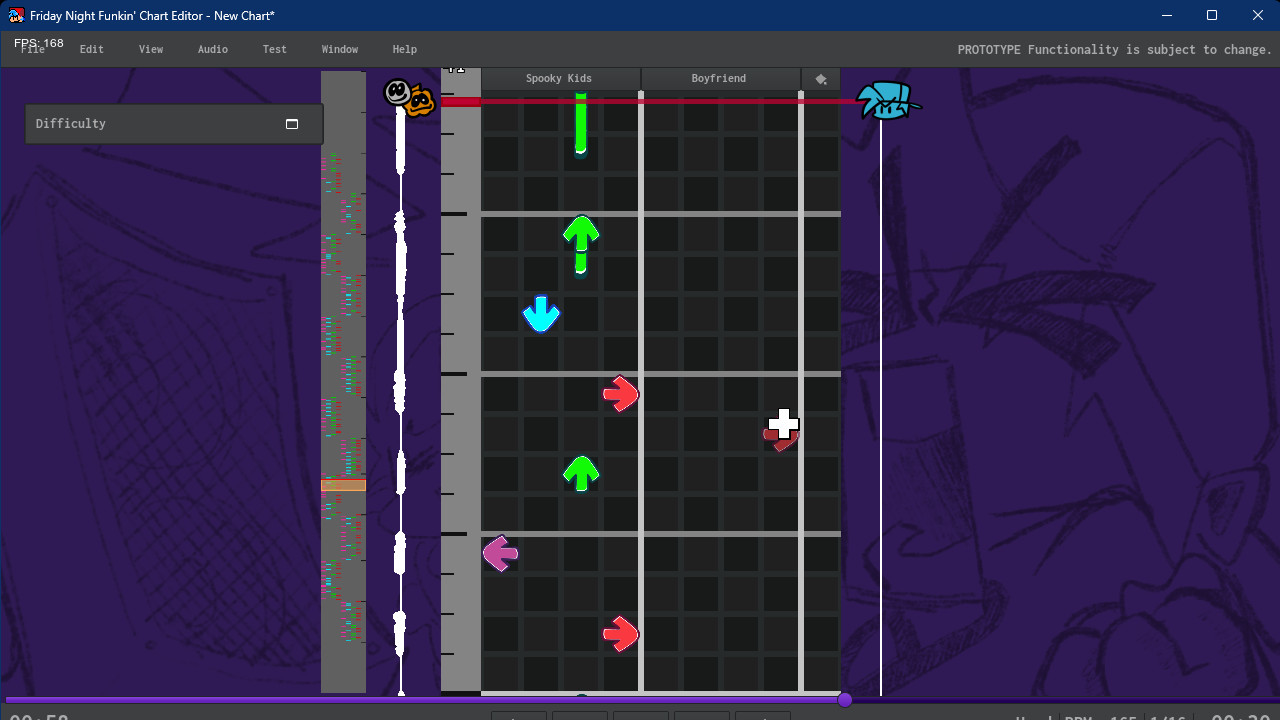Screen dimensions: 1280x720
Task: Open the Edit menu
Action: coord(92,49)
